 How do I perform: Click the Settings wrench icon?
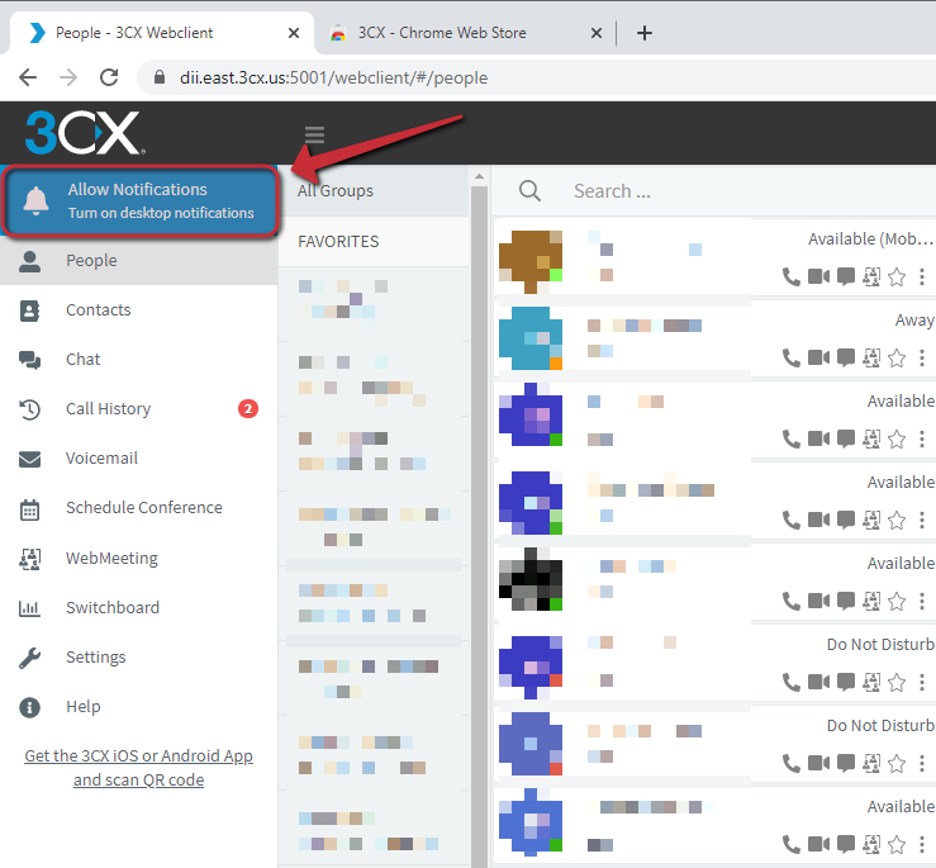30,658
